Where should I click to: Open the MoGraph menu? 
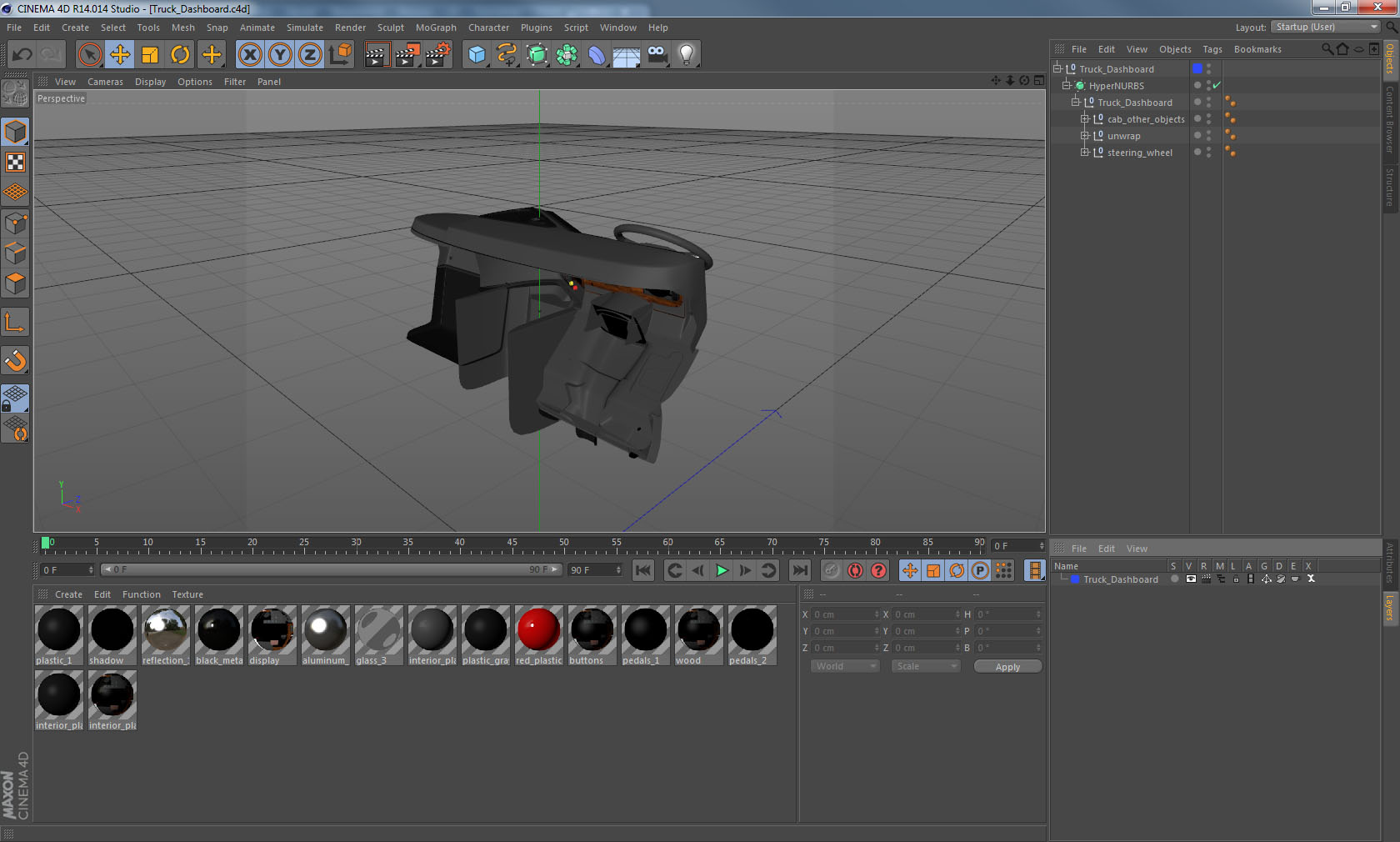[x=436, y=28]
